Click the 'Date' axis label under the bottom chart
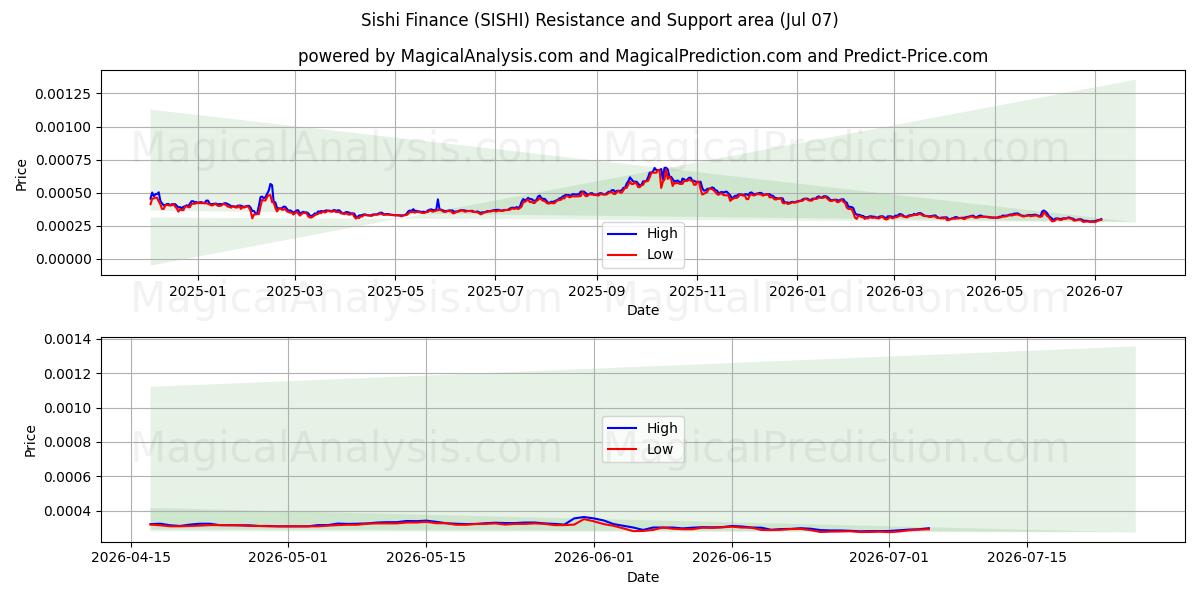 click(643, 577)
